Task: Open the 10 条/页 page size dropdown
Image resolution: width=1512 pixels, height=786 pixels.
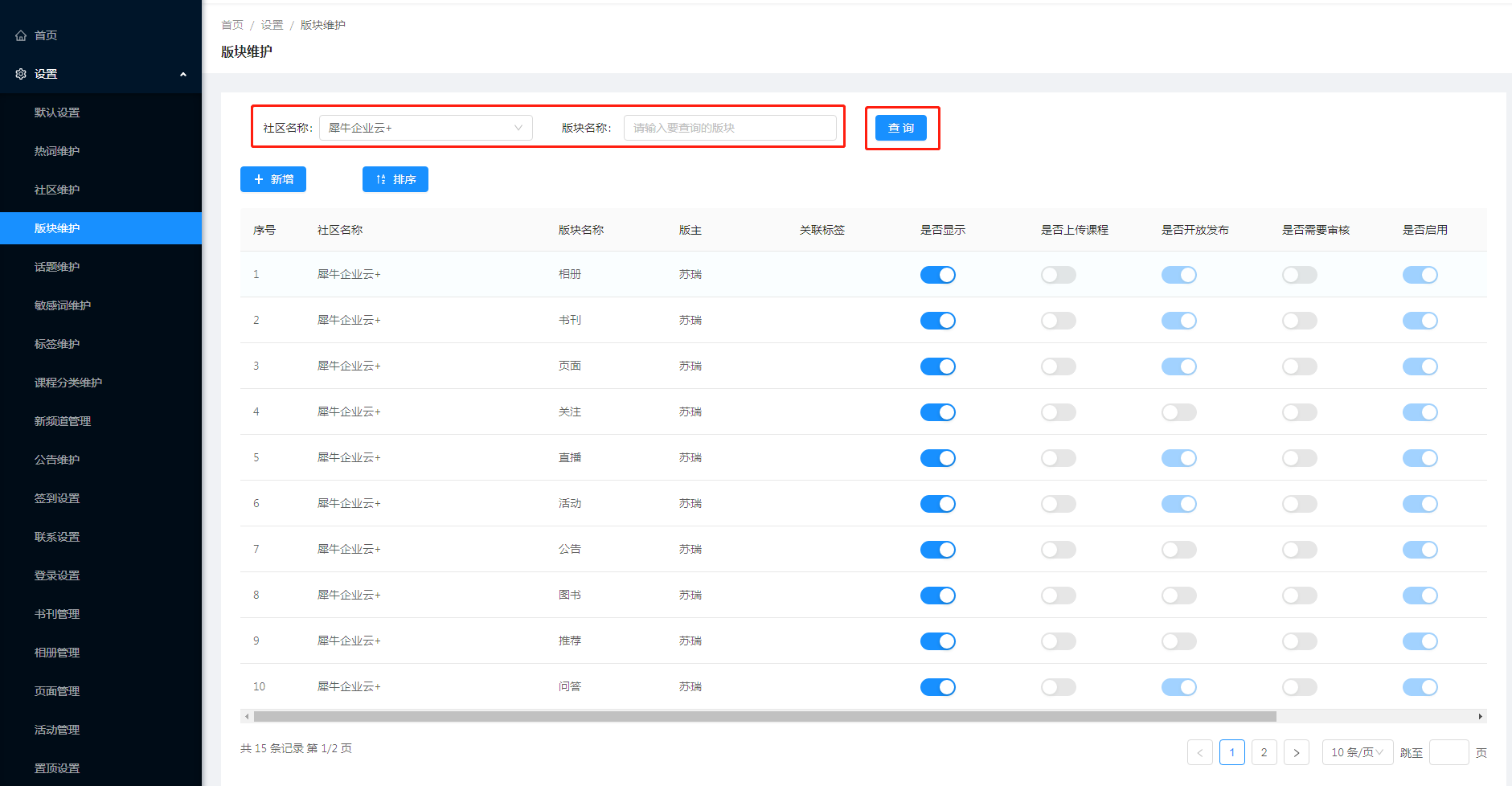Action: [1358, 752]
